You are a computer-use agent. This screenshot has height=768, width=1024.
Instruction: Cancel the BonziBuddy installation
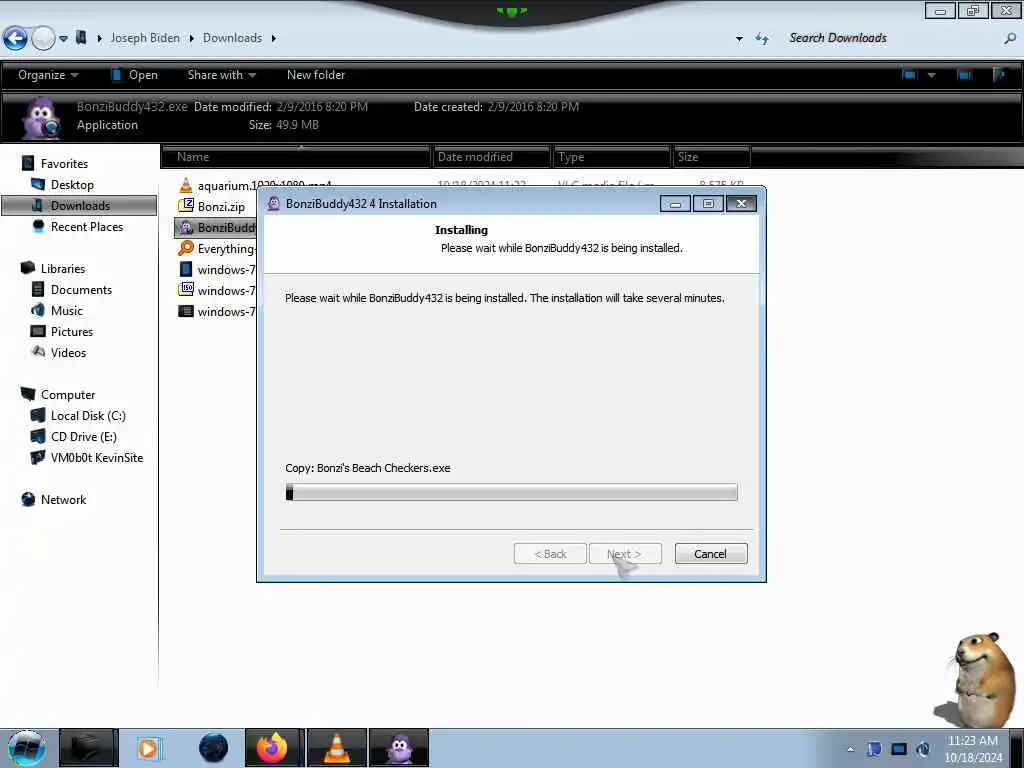pos(711,554)
